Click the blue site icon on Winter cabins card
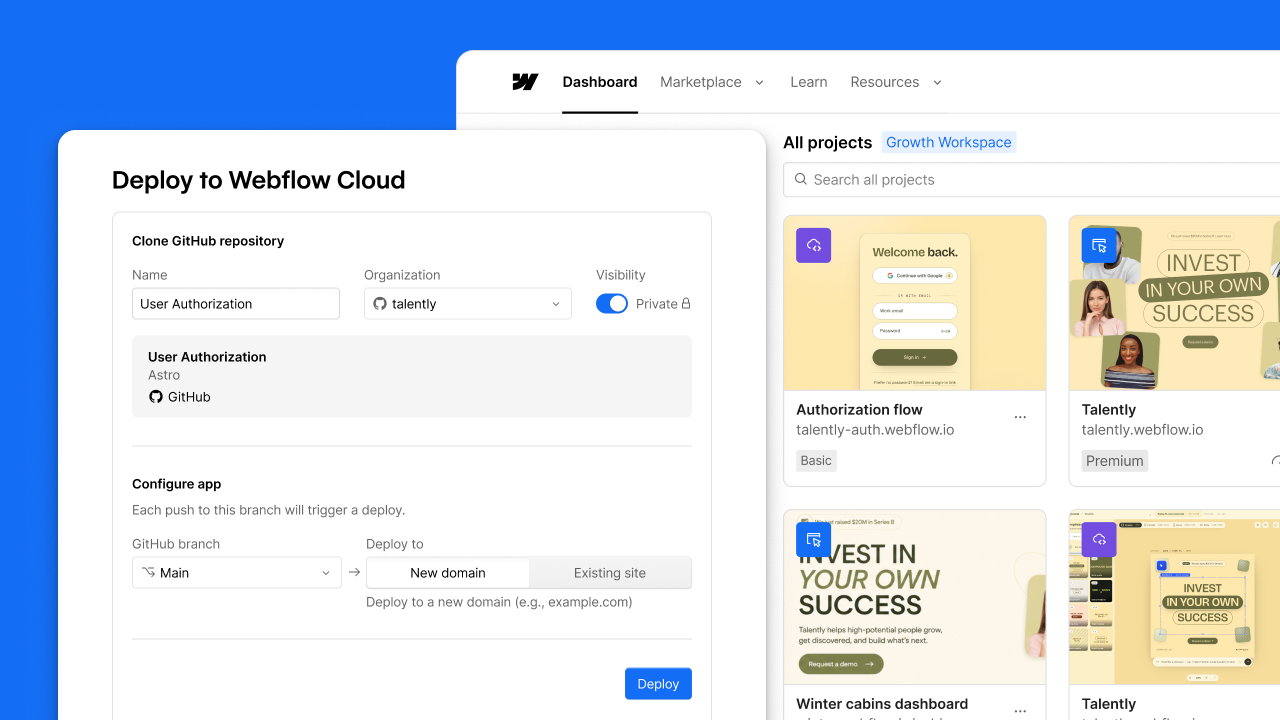 (813, 540)
